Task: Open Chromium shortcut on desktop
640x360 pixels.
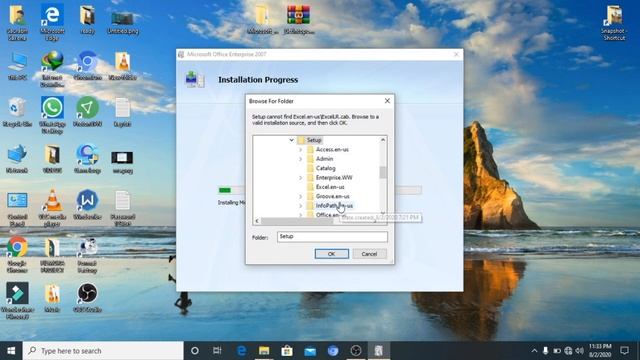Action: [87, 65]
